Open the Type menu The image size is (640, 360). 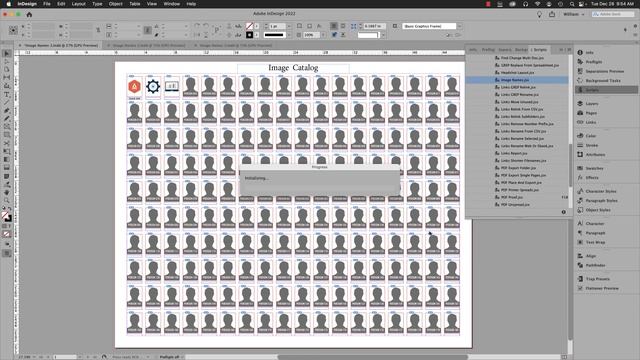pyautogui.click(x=97, y=4)
